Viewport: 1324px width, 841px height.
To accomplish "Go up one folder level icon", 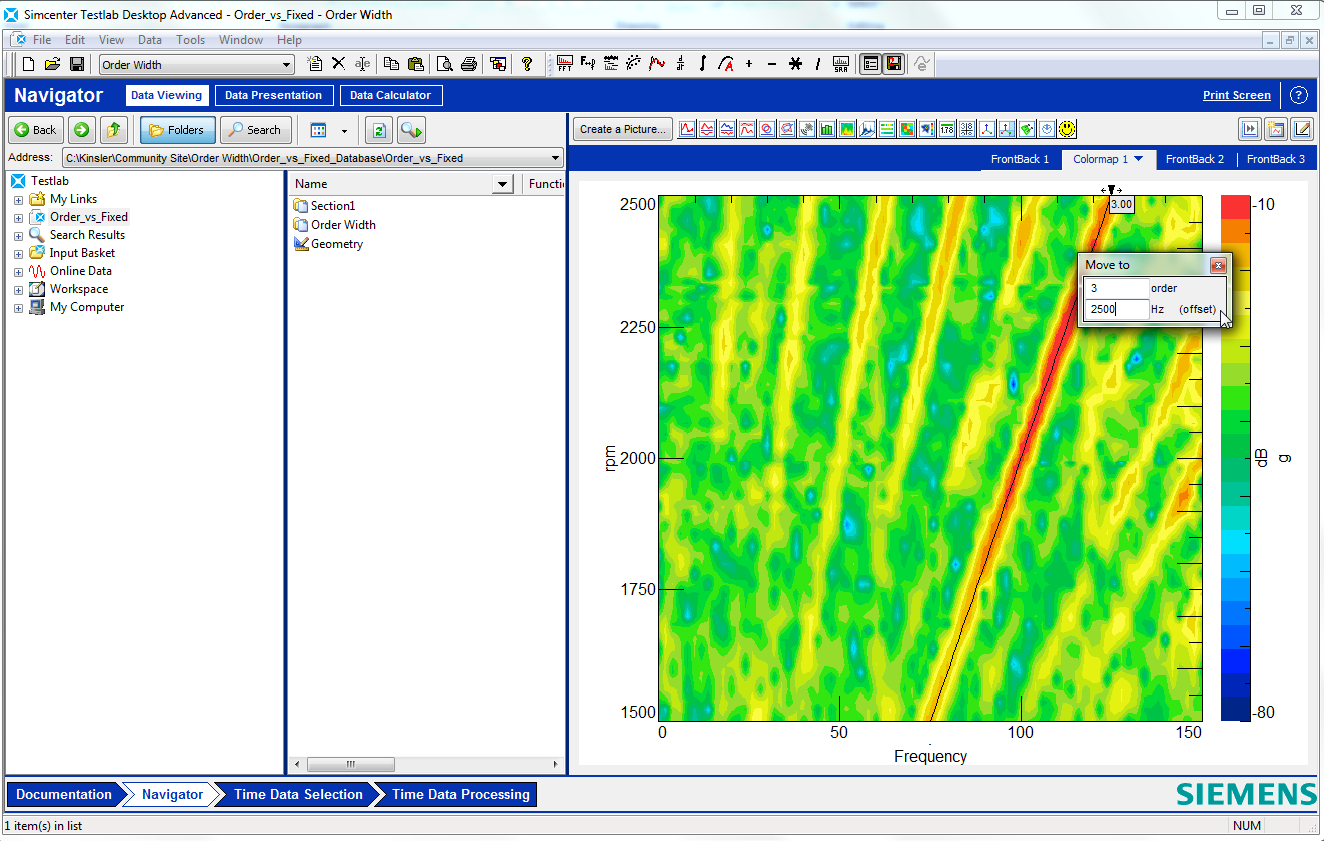I will tap(114, 130).
